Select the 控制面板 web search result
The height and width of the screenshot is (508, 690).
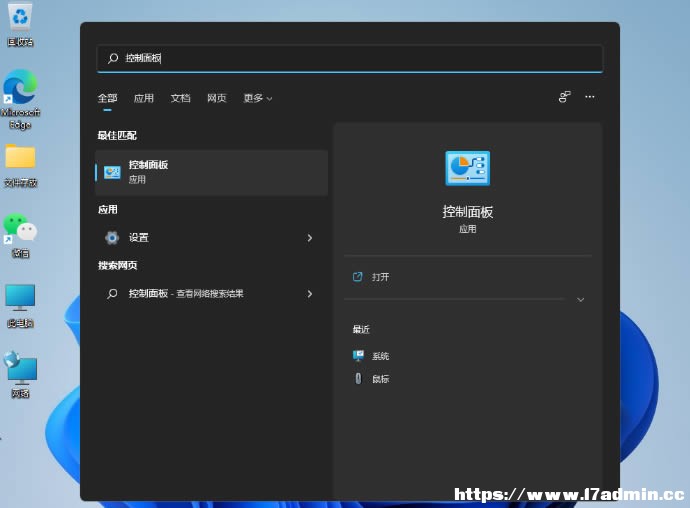coord(211,294)
